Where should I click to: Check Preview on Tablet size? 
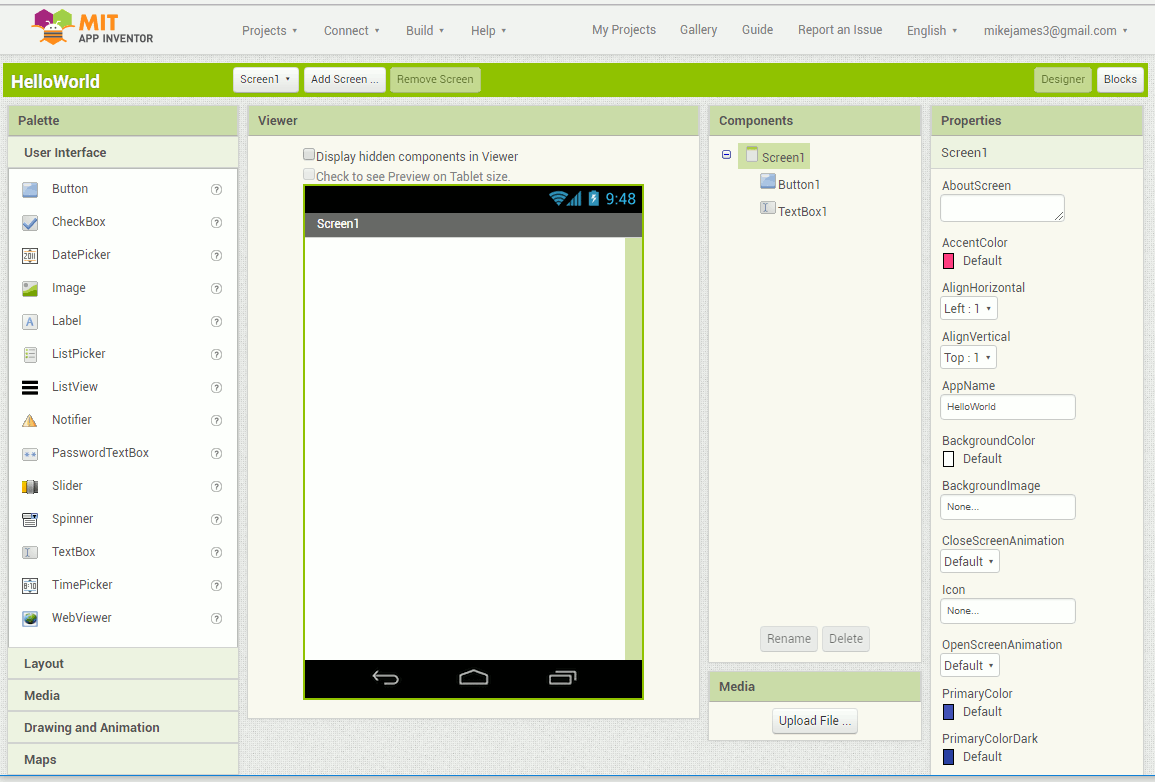pos(308,174)
